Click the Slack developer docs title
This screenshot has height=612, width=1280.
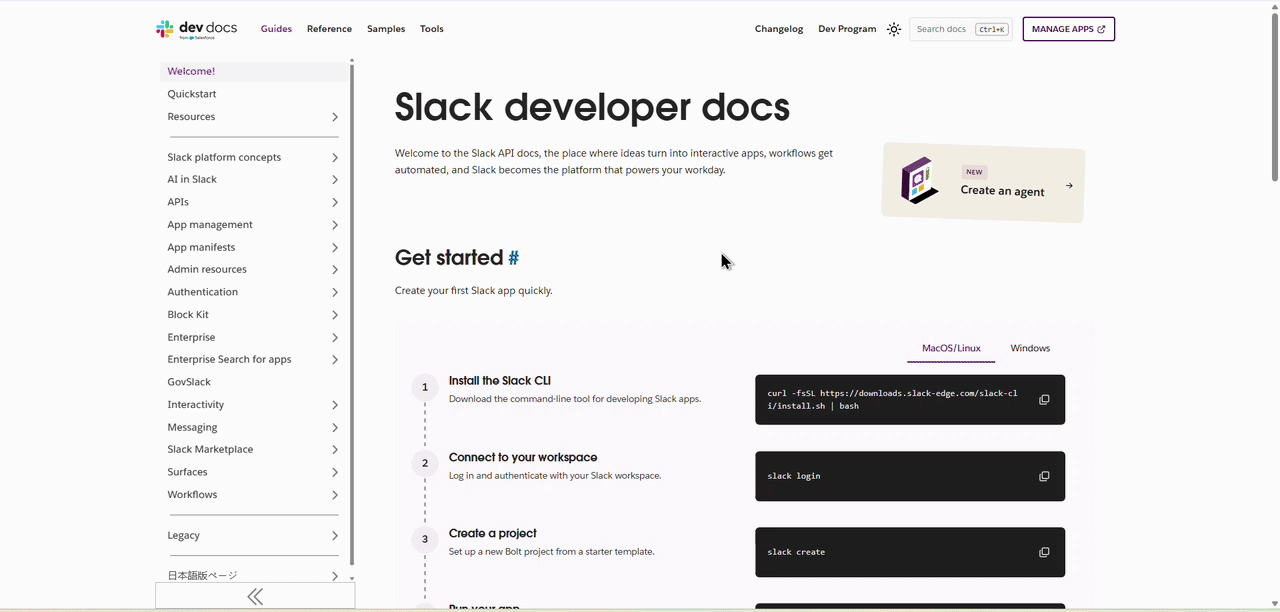point(592,107)
